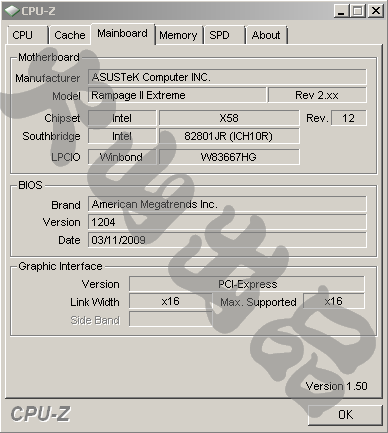Select the Mainboard tab

(123, 34)
